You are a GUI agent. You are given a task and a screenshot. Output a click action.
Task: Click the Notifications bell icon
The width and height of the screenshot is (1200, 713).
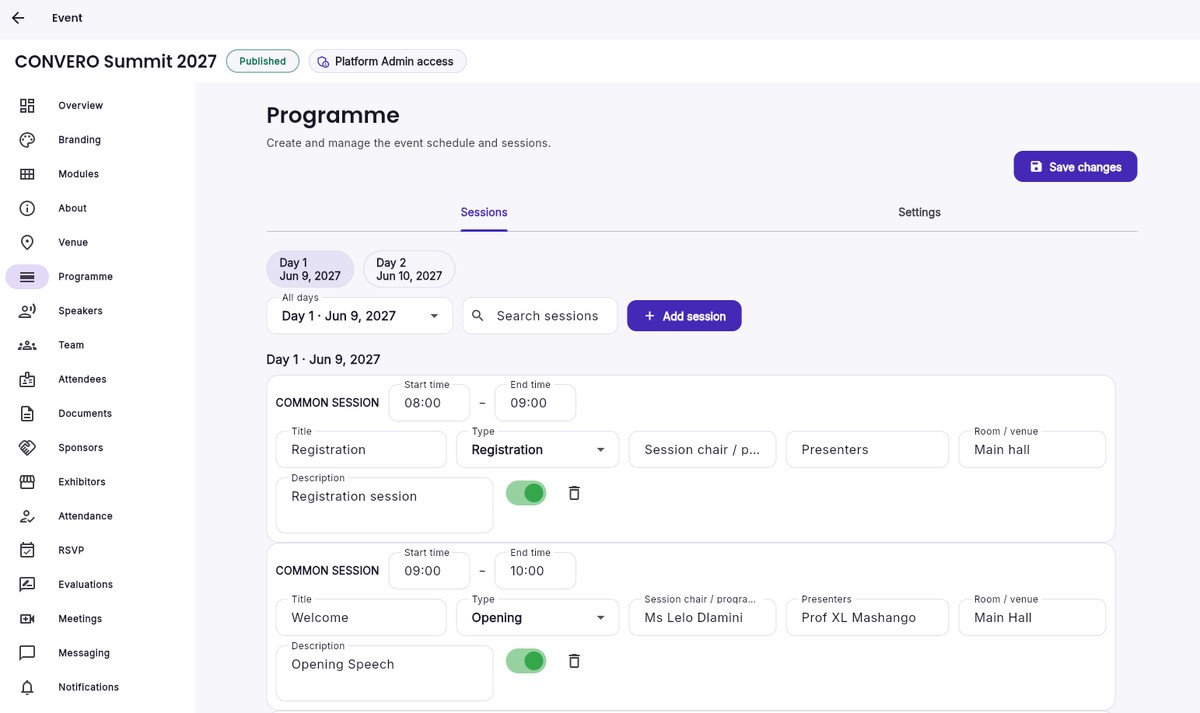coord(27,687)
